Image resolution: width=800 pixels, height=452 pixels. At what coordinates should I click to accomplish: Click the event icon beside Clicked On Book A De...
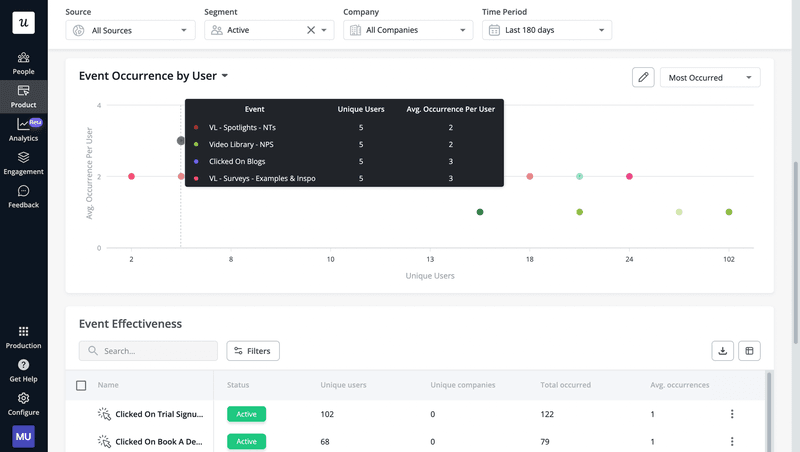pos(104,441)
